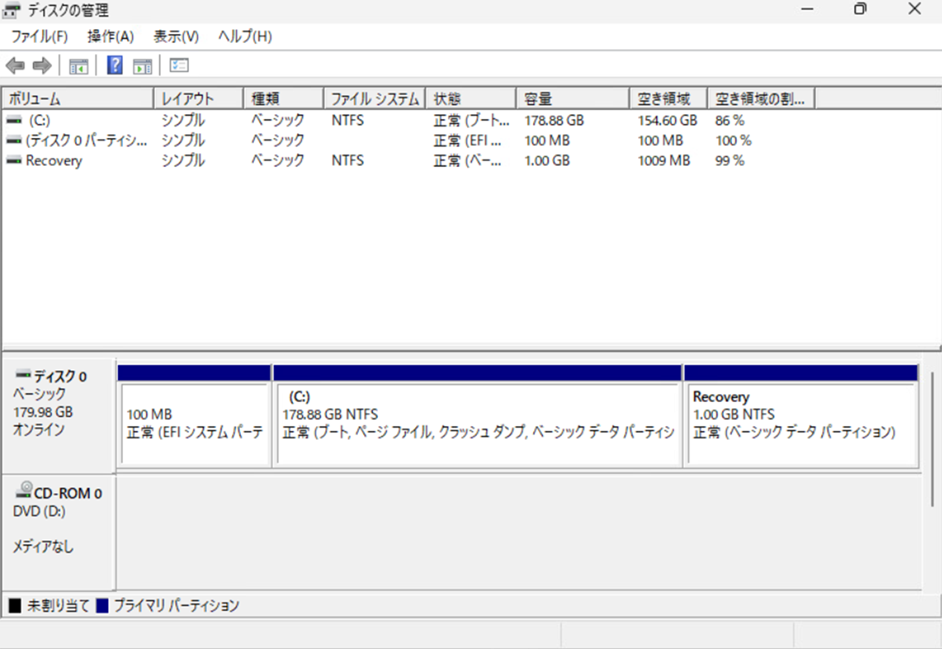This screenshot has height=649, width=942.
Task: Sort by ファイル システム column header
Action: [x=375, y=99]
